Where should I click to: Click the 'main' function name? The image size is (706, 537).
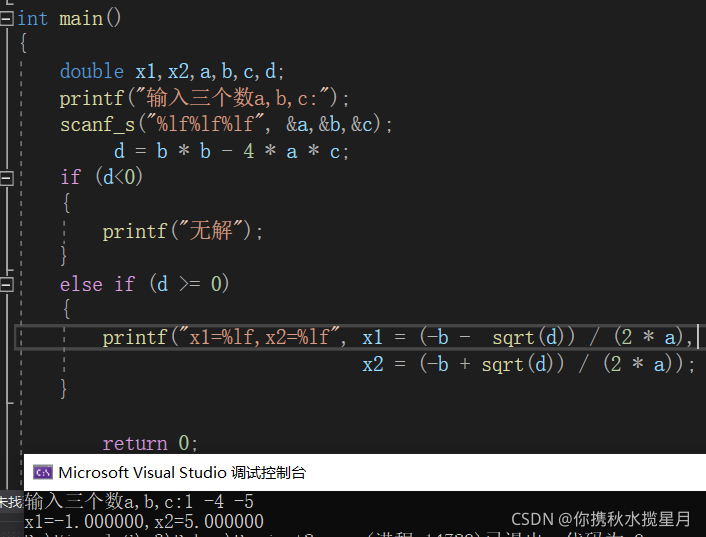point(81,19)
